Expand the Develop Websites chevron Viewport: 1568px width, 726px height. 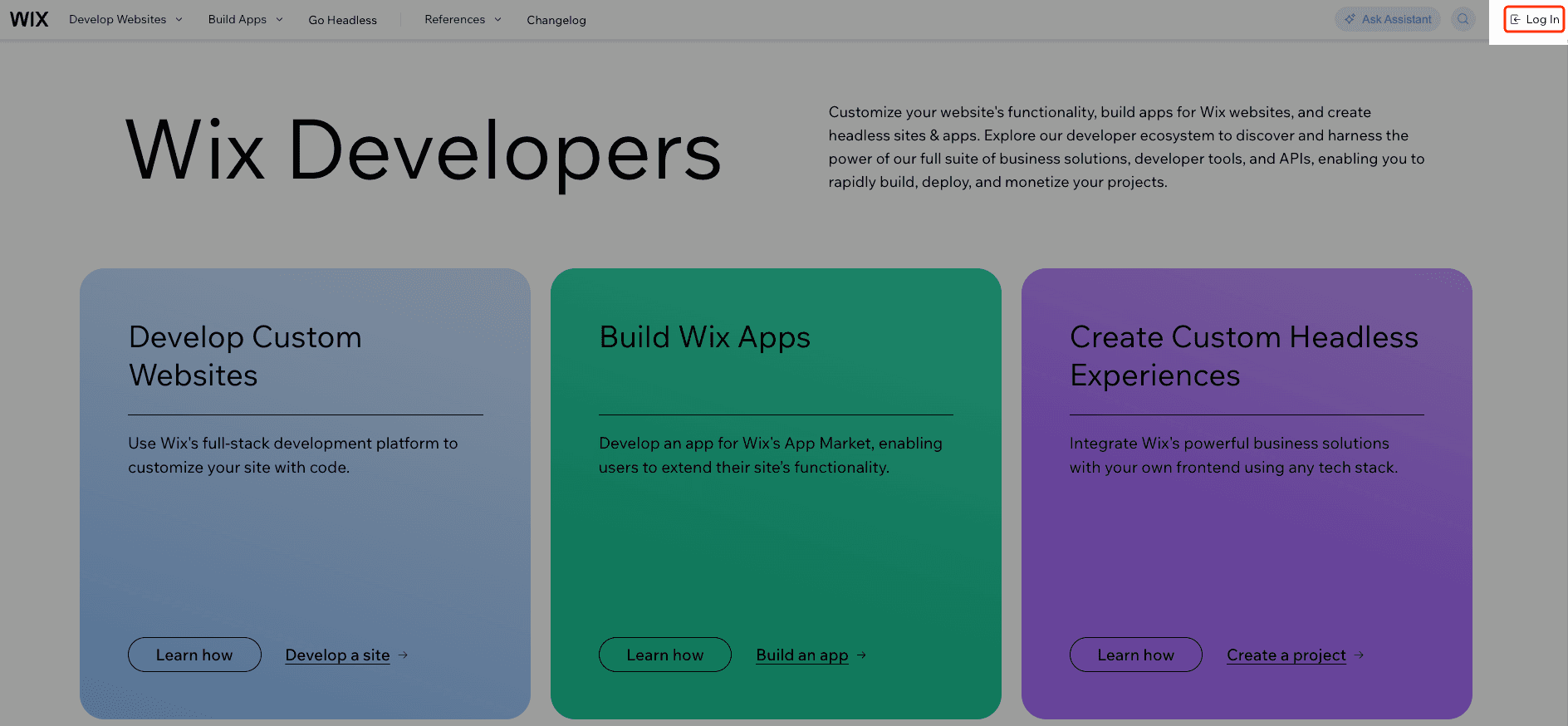point(179,19)
